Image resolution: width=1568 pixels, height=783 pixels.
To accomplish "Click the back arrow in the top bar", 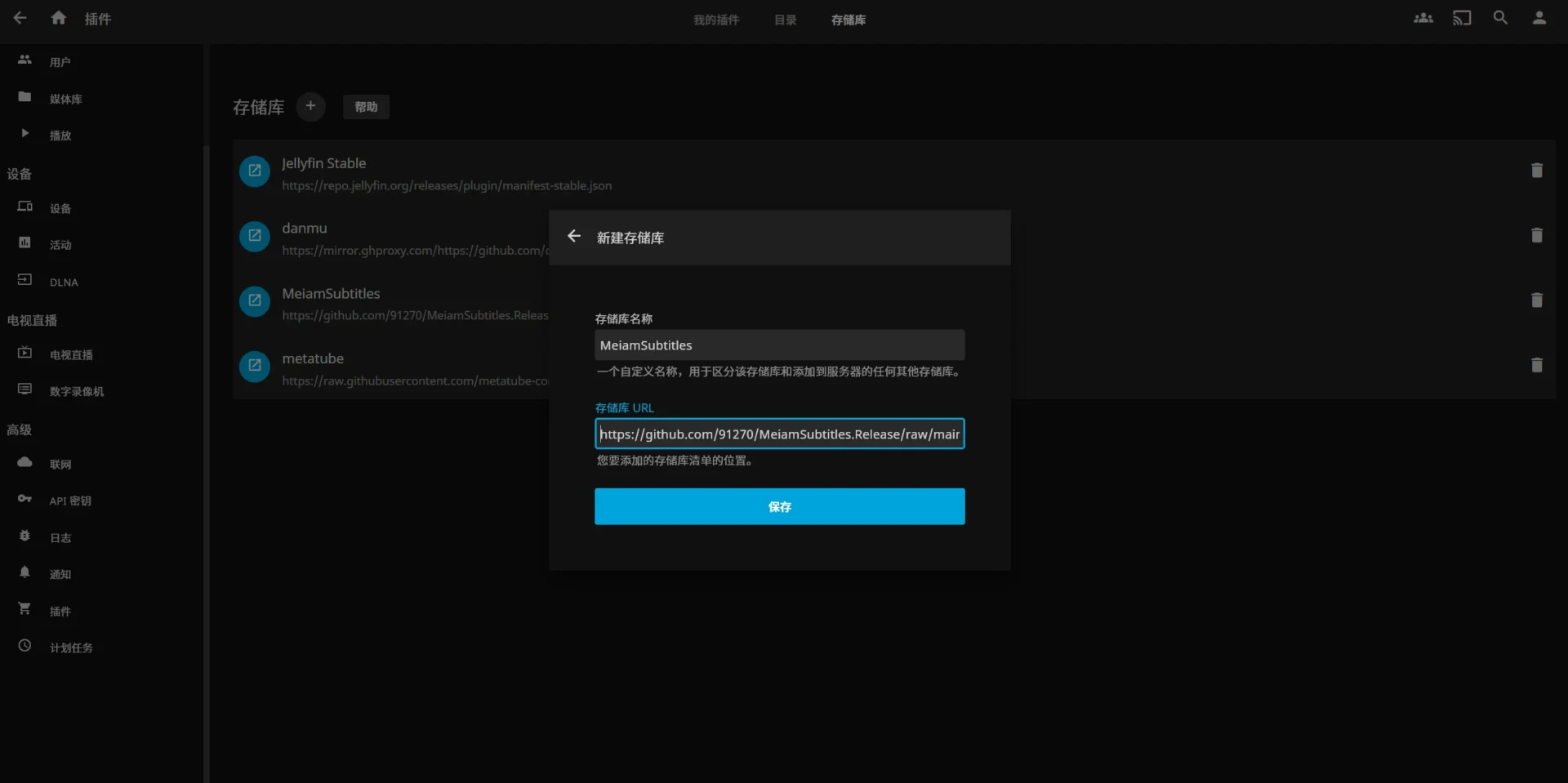I will 20,18.
